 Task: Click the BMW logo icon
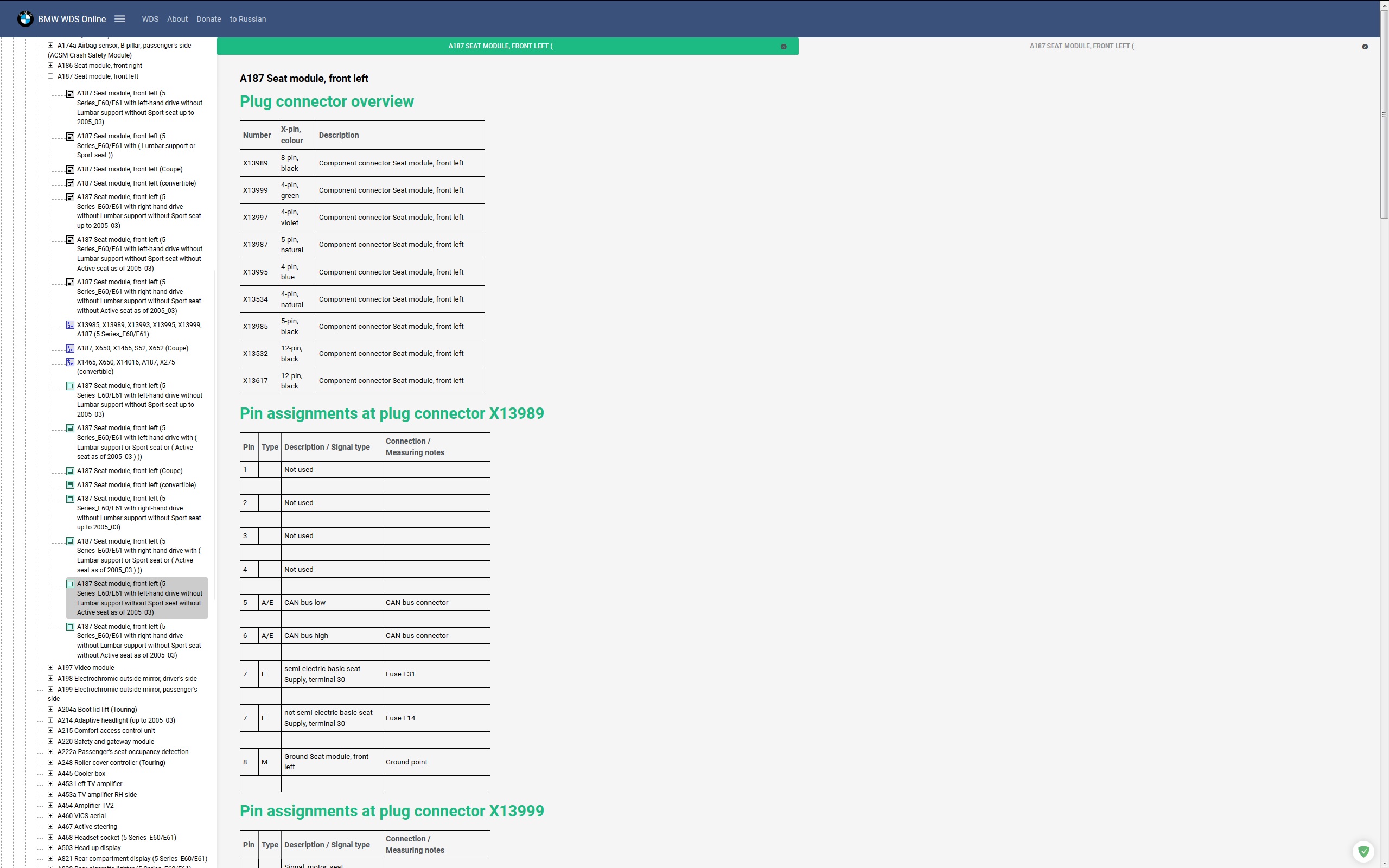click(x=24, y=19)
